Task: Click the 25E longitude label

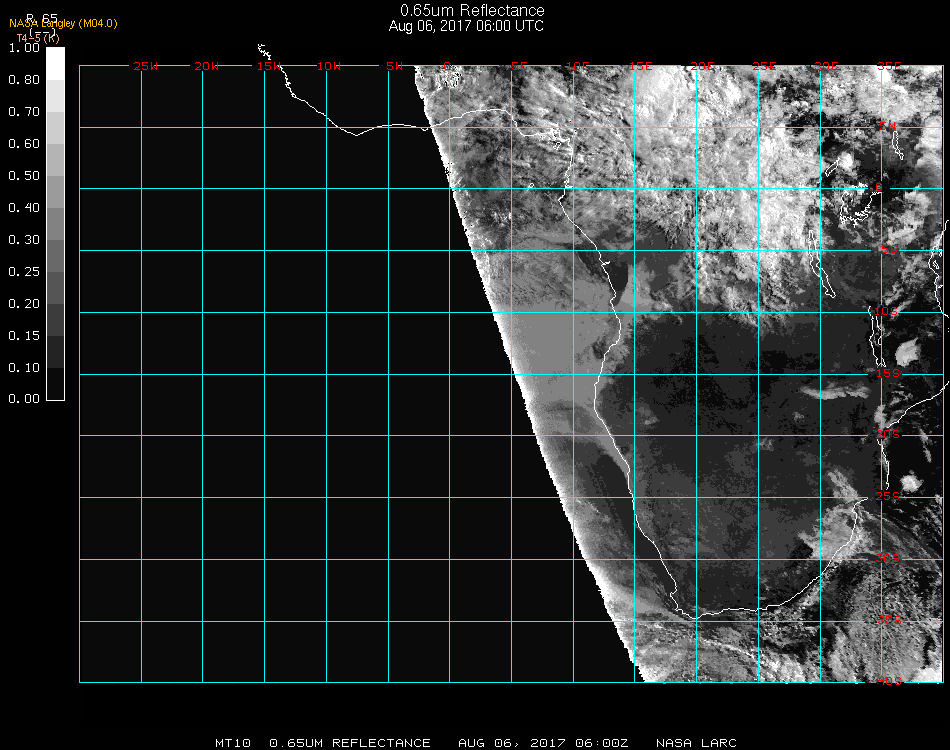Action: (764, 66)
